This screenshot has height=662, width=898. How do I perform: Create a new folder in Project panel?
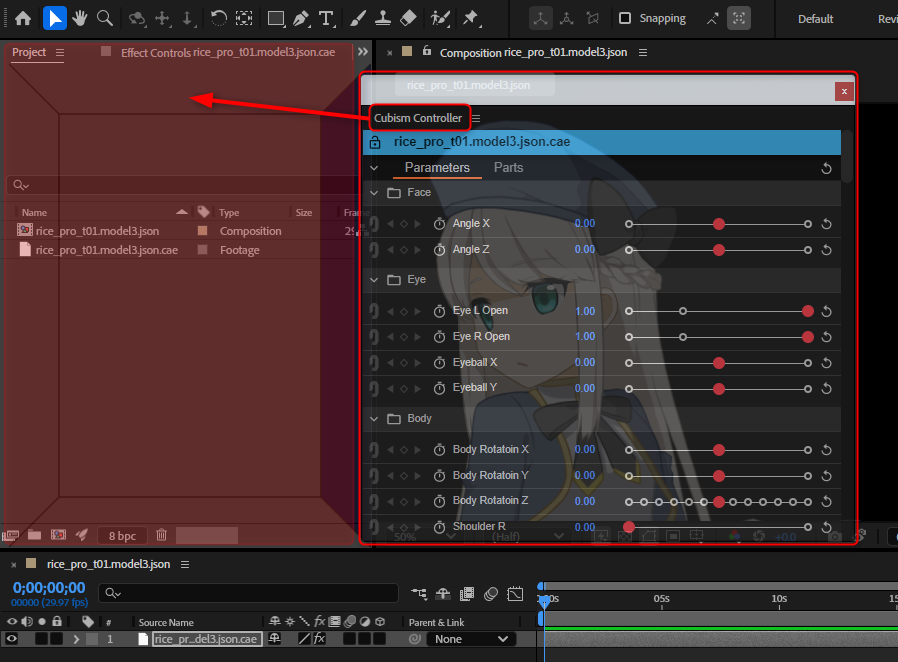click(x=34, y=535)
